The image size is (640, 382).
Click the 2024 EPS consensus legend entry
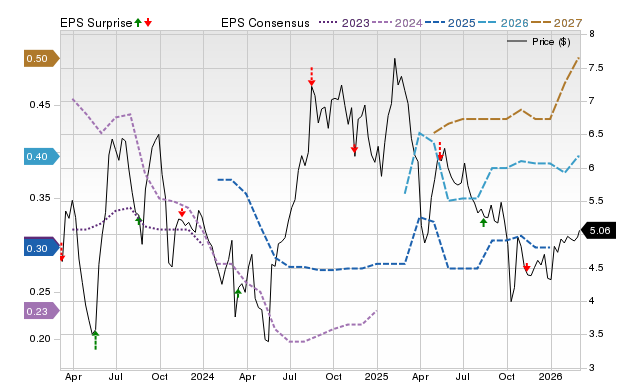coord(397,23)
